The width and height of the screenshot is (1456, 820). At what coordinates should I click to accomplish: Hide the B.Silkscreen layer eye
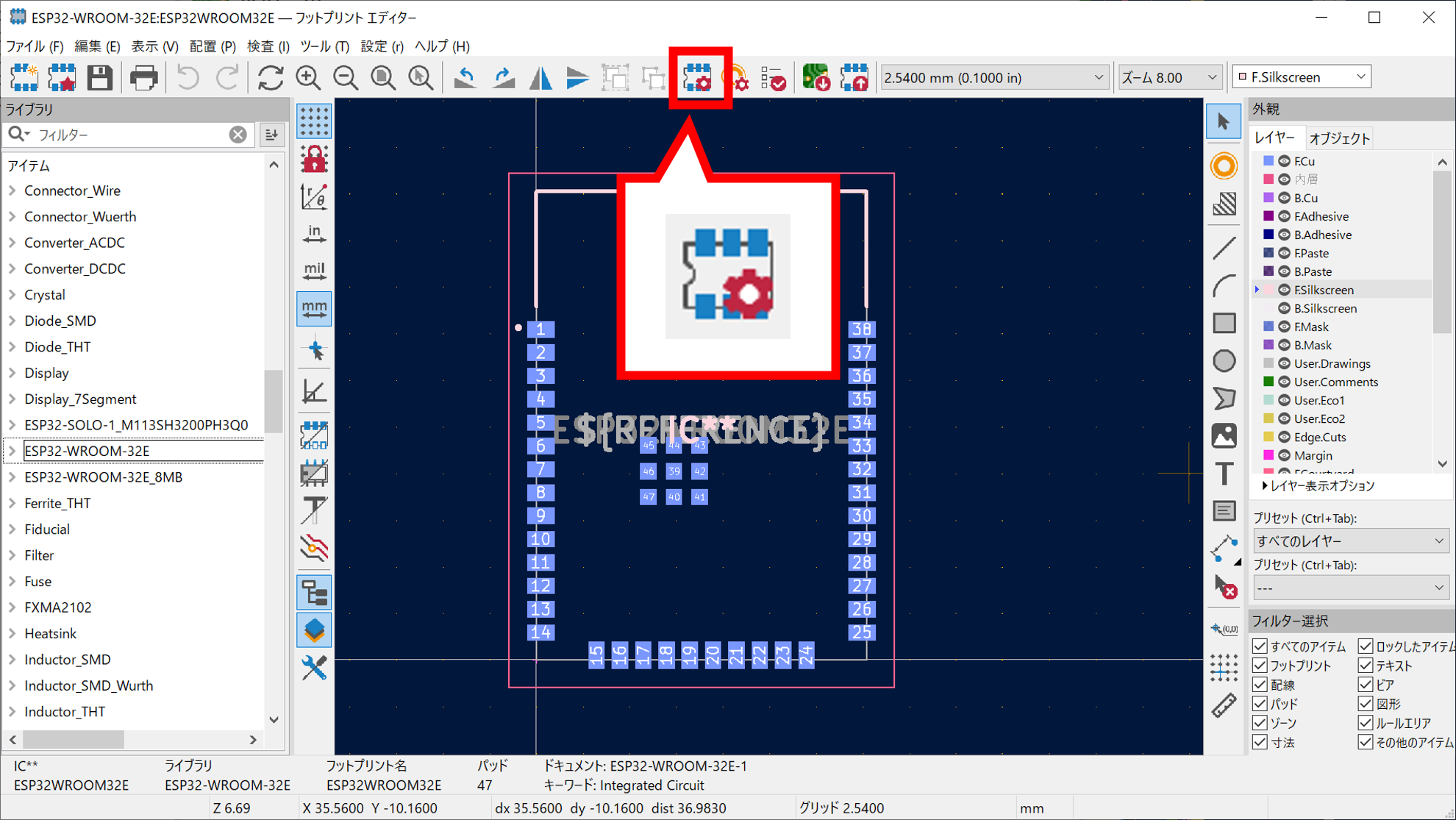pyautogui.click(x=1284, y=308)
